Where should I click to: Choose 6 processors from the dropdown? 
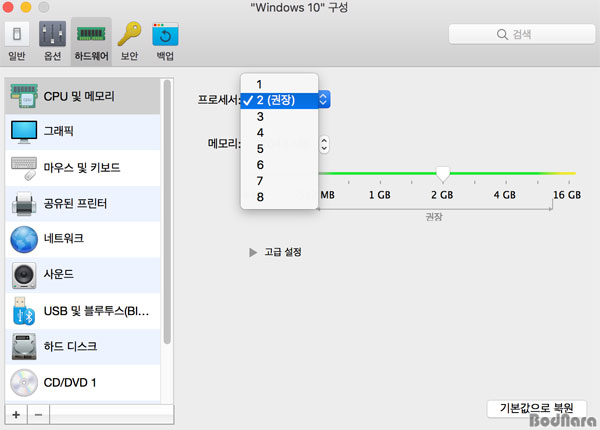coord(279,165)
